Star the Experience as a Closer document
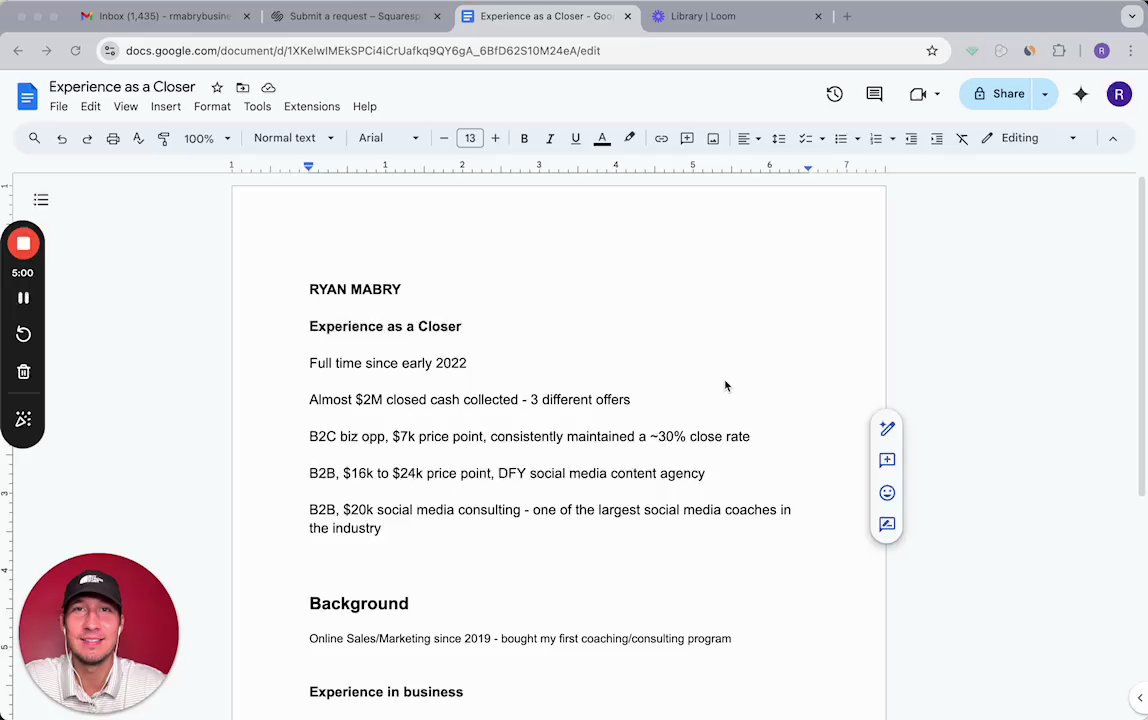 pos(217,87)
